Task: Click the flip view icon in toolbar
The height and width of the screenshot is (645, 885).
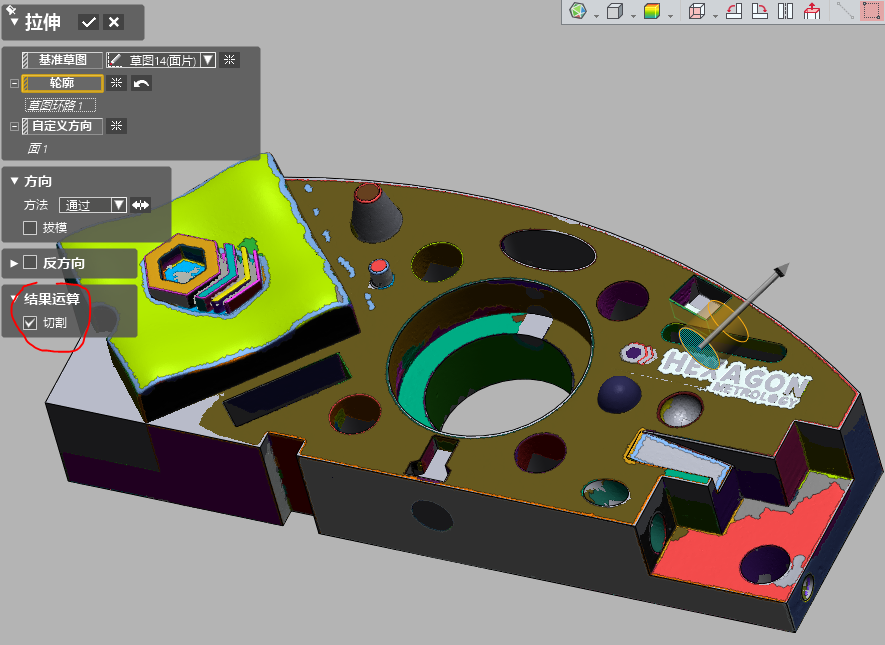Action: (x=785, y=12)
